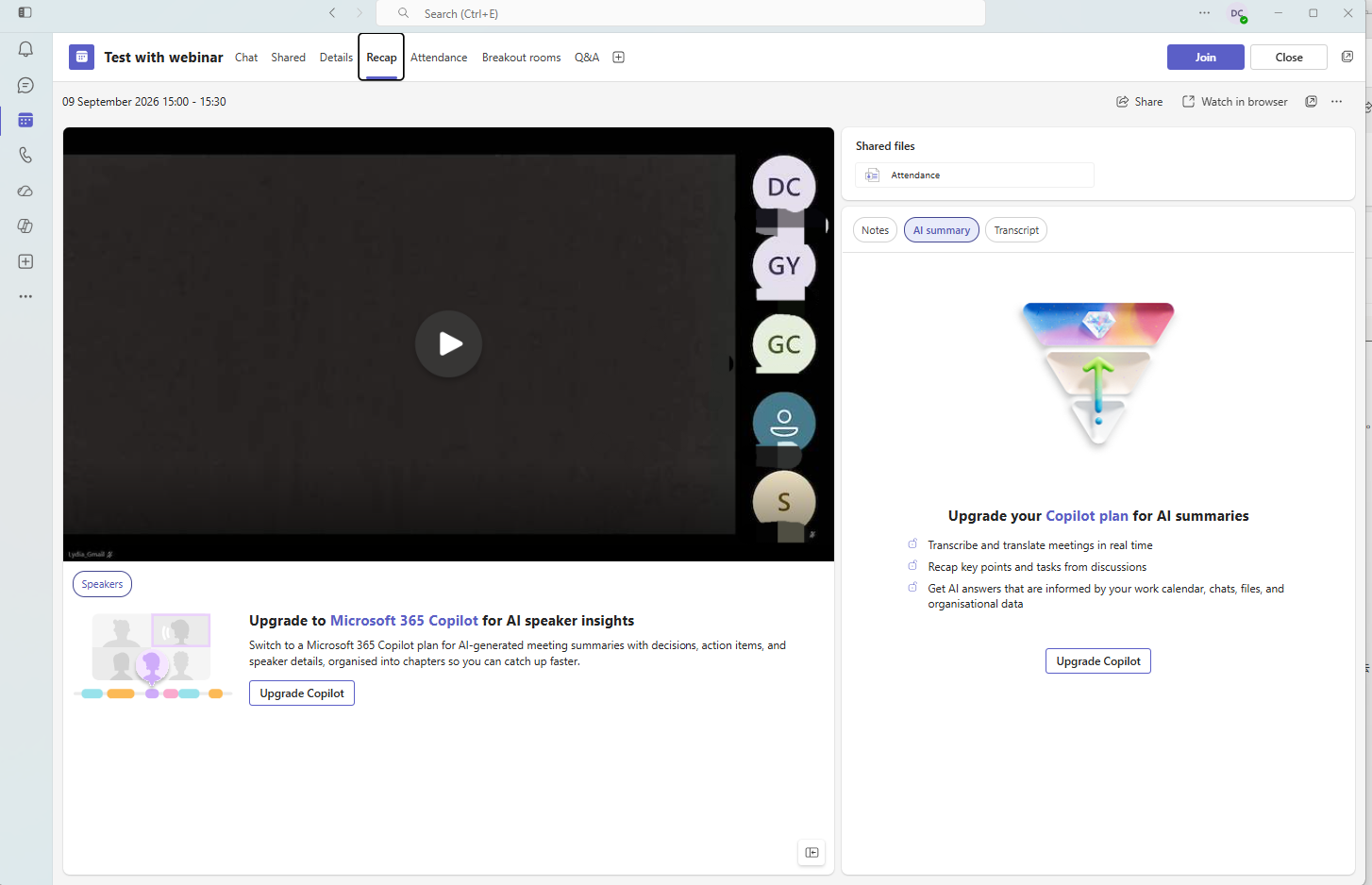Click the Shared files heading
Image resolution: width=1372 pixels, height=885 pixels.
coord(885,146)
